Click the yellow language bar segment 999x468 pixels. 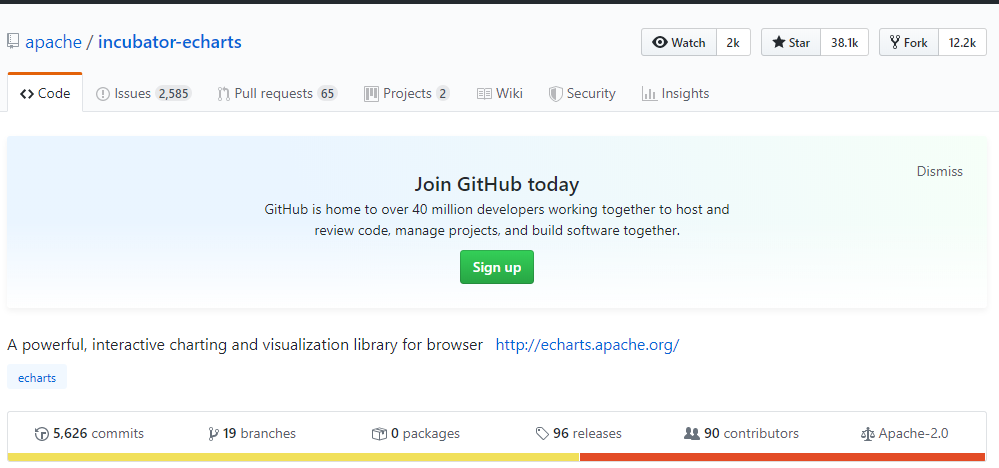tap(293, 457)
